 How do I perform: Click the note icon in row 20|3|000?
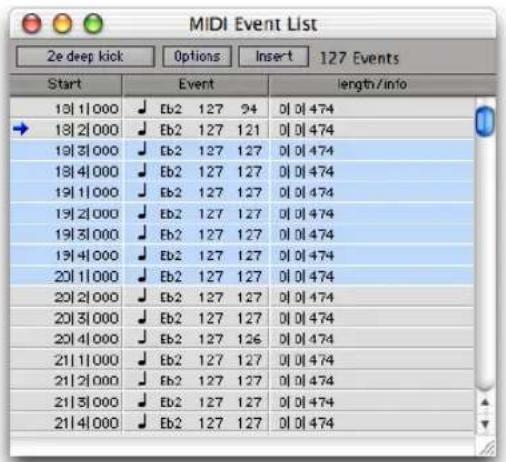[142, 317]
